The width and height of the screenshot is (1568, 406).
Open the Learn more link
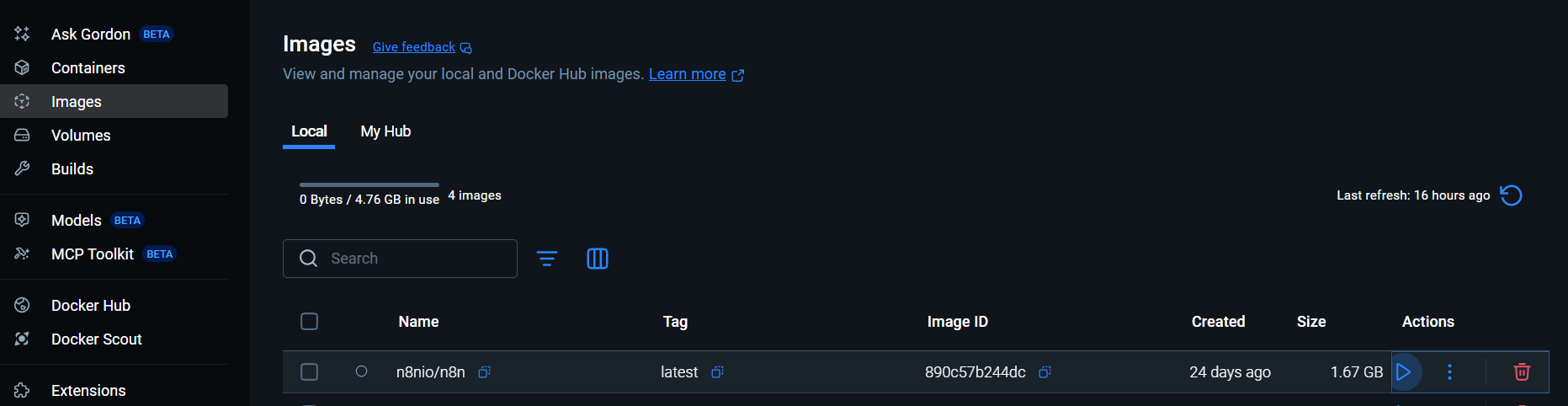point(687,74)
